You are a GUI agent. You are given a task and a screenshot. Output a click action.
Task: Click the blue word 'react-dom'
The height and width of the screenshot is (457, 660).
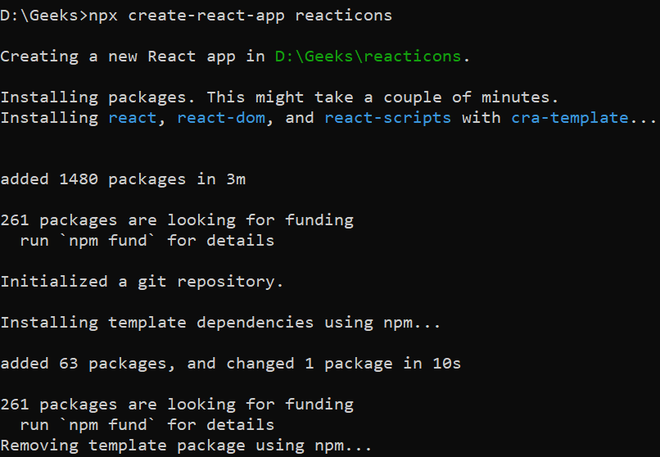point(221,118)
